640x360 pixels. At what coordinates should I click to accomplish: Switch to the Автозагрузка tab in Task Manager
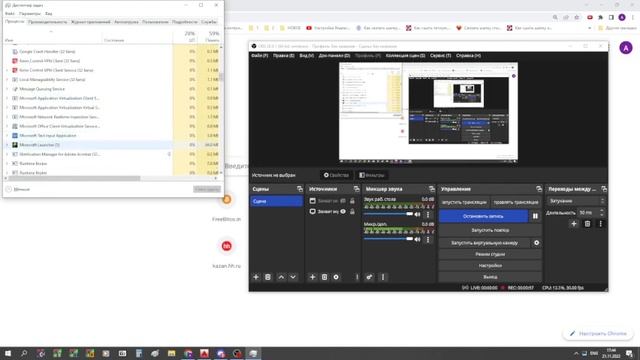tap(126, 22)
